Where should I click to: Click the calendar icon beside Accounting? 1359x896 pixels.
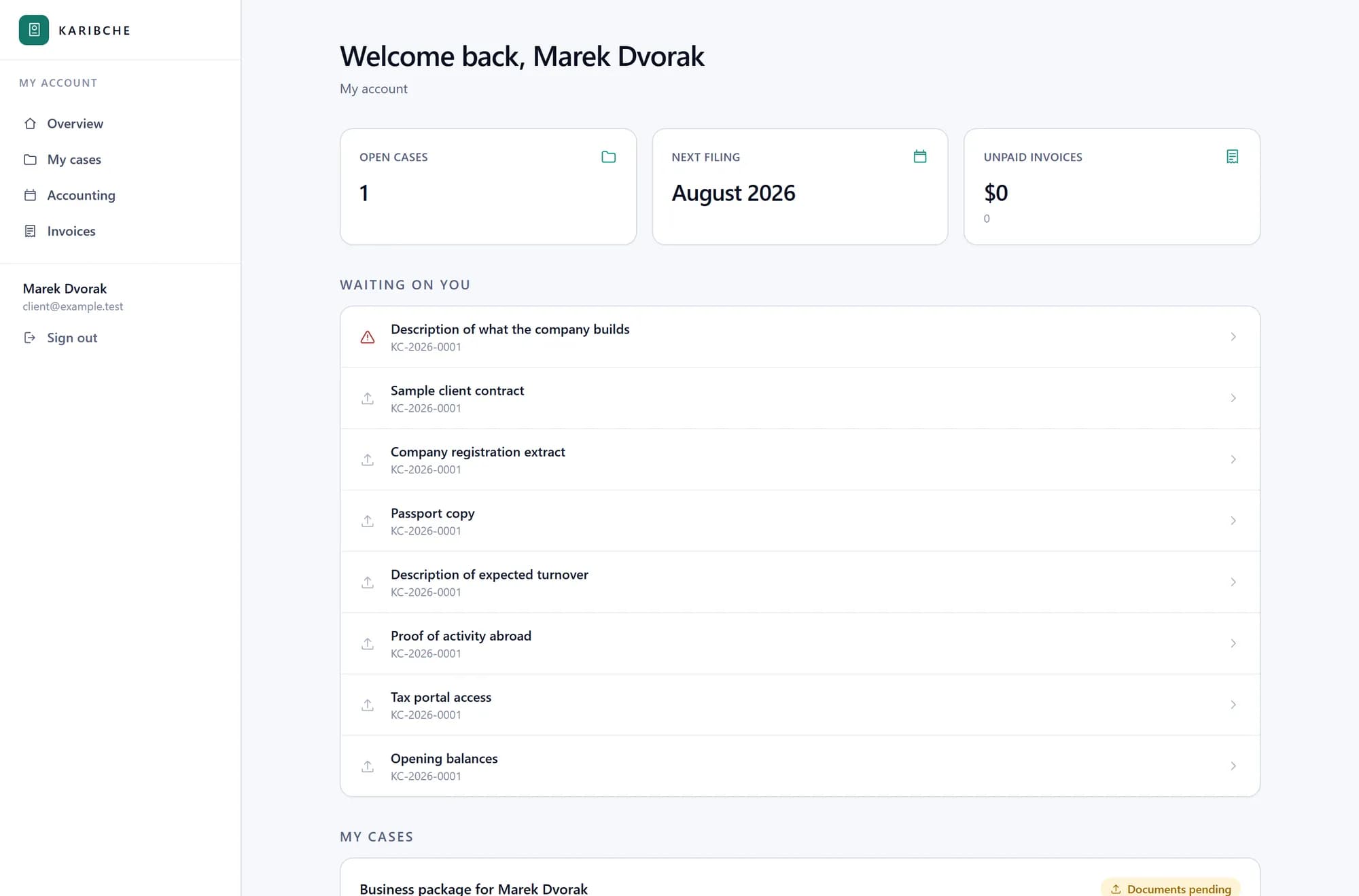[x=30, y=195]
